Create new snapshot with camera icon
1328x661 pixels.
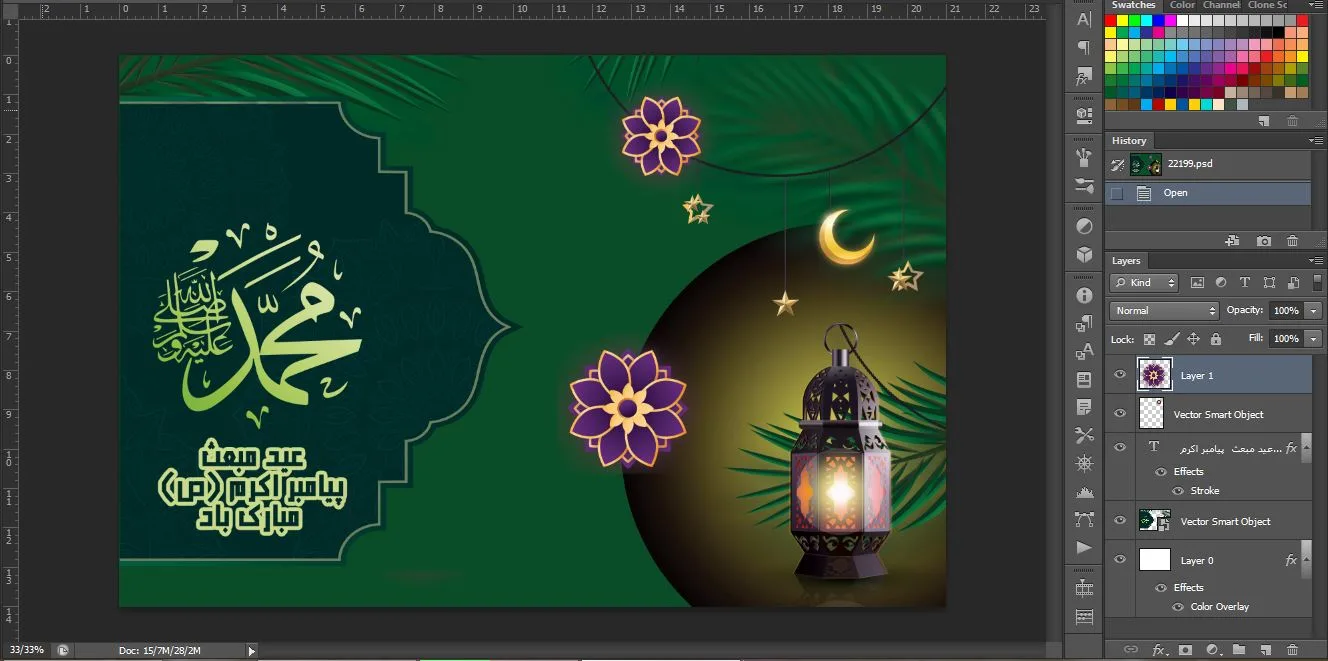click(x=1264, y=241)
